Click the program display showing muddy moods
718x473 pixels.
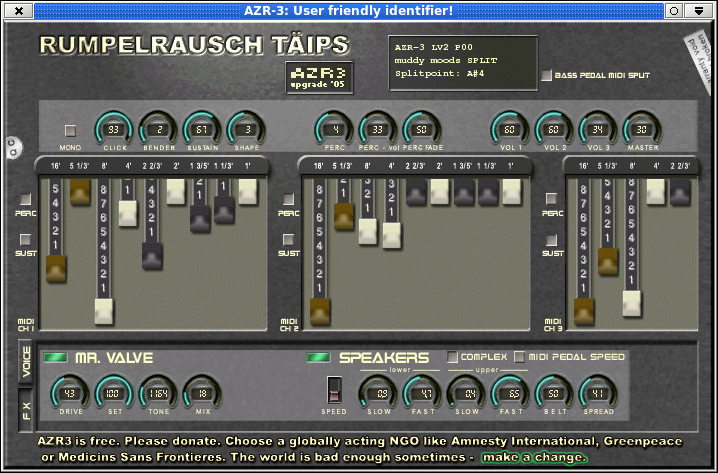pos(463,63)
